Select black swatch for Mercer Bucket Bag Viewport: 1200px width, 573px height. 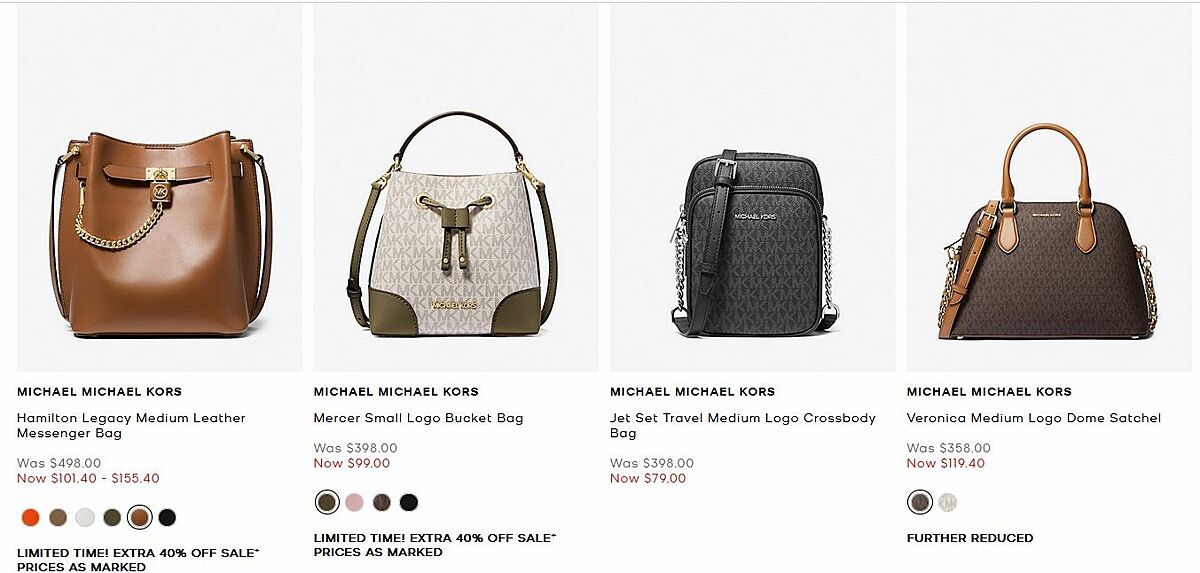[x=409, y=502]
